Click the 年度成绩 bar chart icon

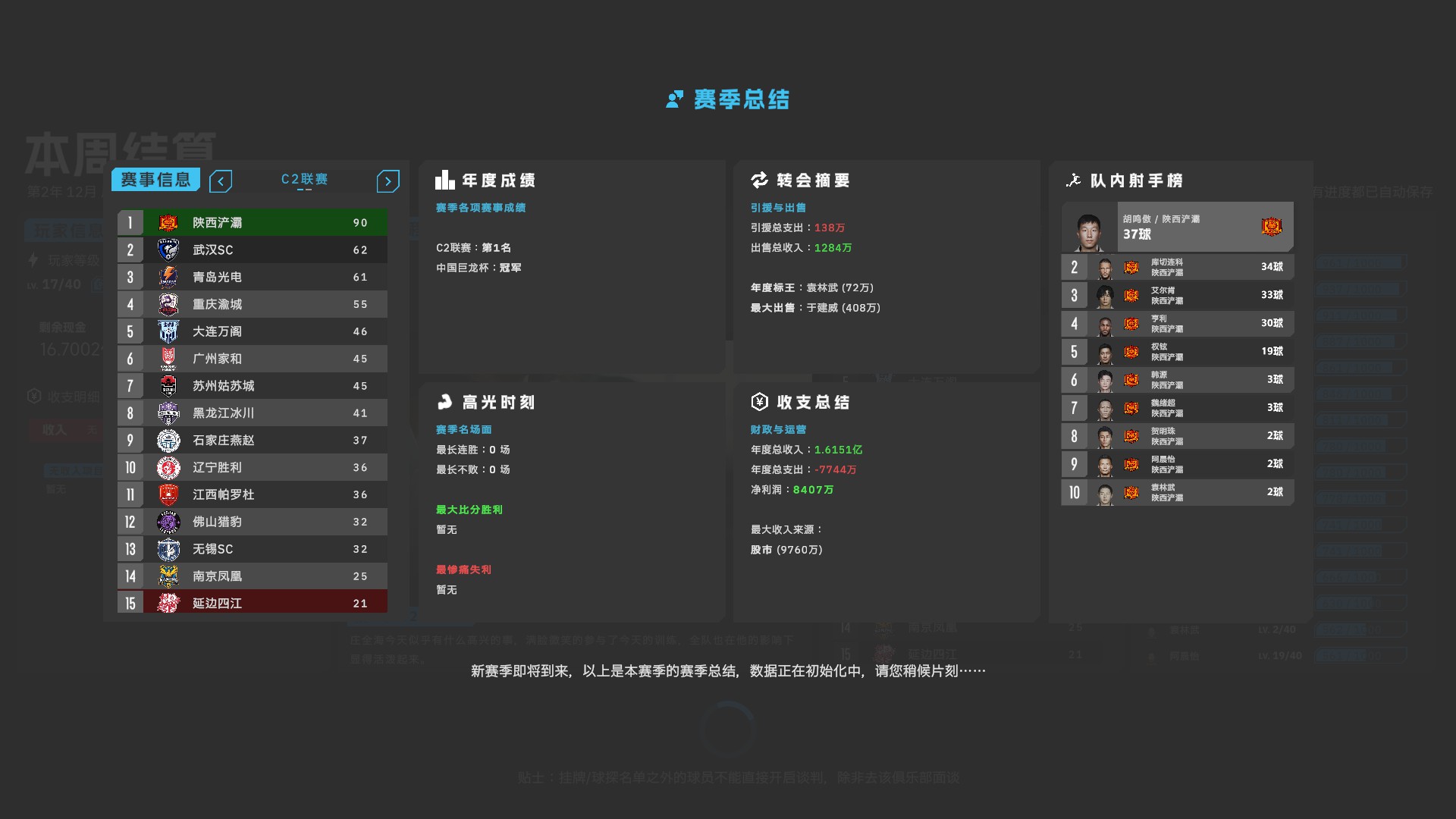coord(444,180)
